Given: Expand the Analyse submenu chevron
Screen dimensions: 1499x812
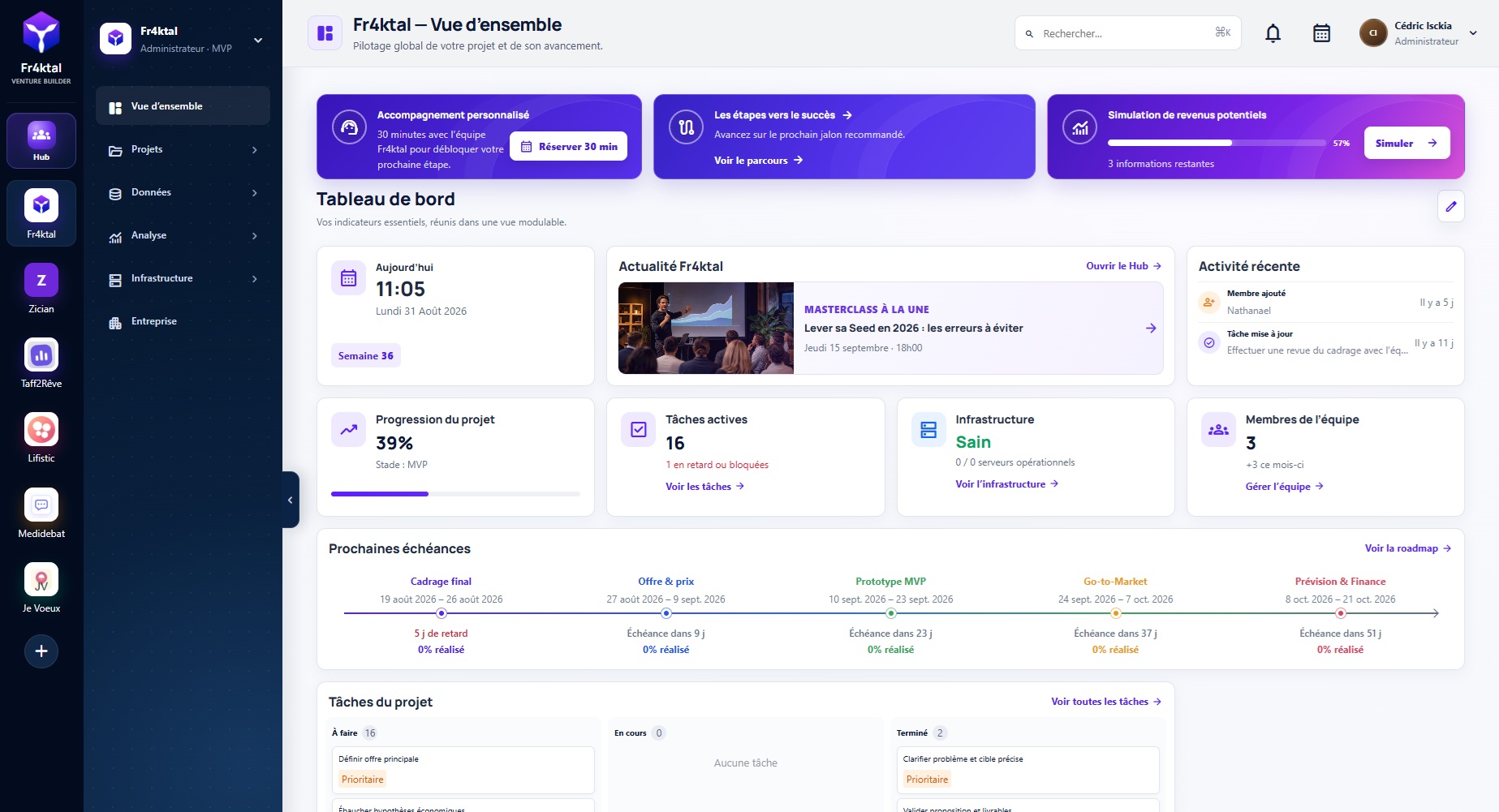Looking at the screenshot, I should [255, 236].
